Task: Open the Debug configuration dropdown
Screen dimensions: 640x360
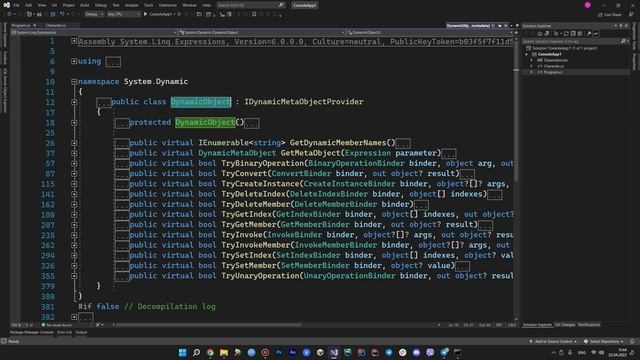Action: 94,14
